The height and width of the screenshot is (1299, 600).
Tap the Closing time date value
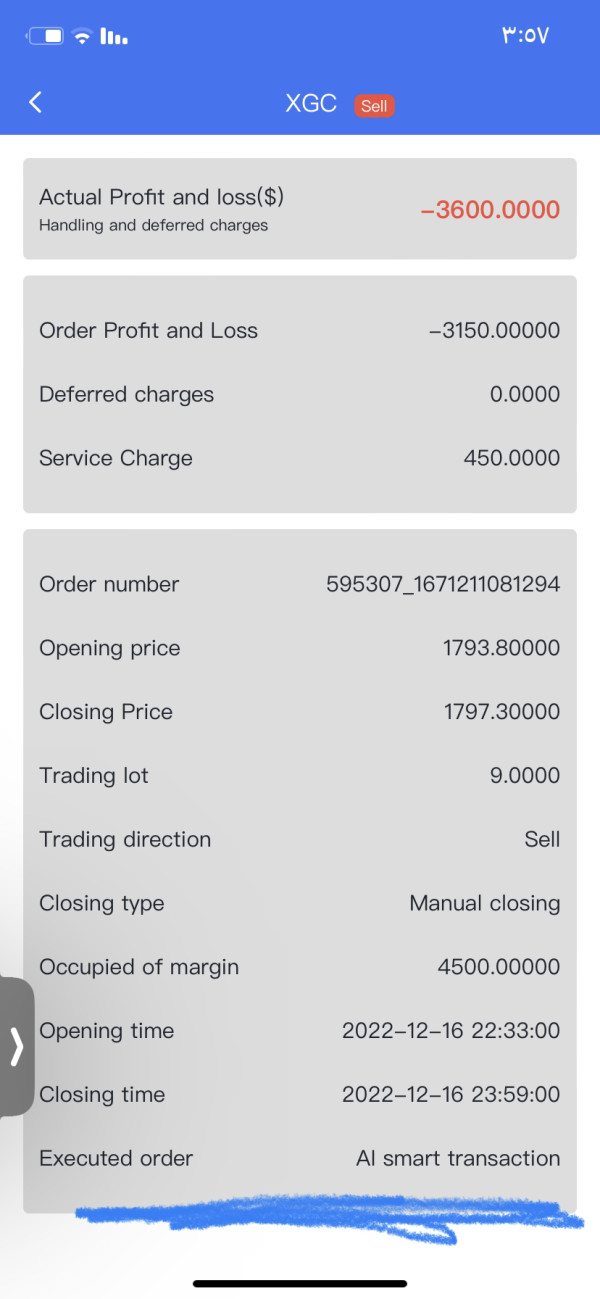click(450, 1095)
